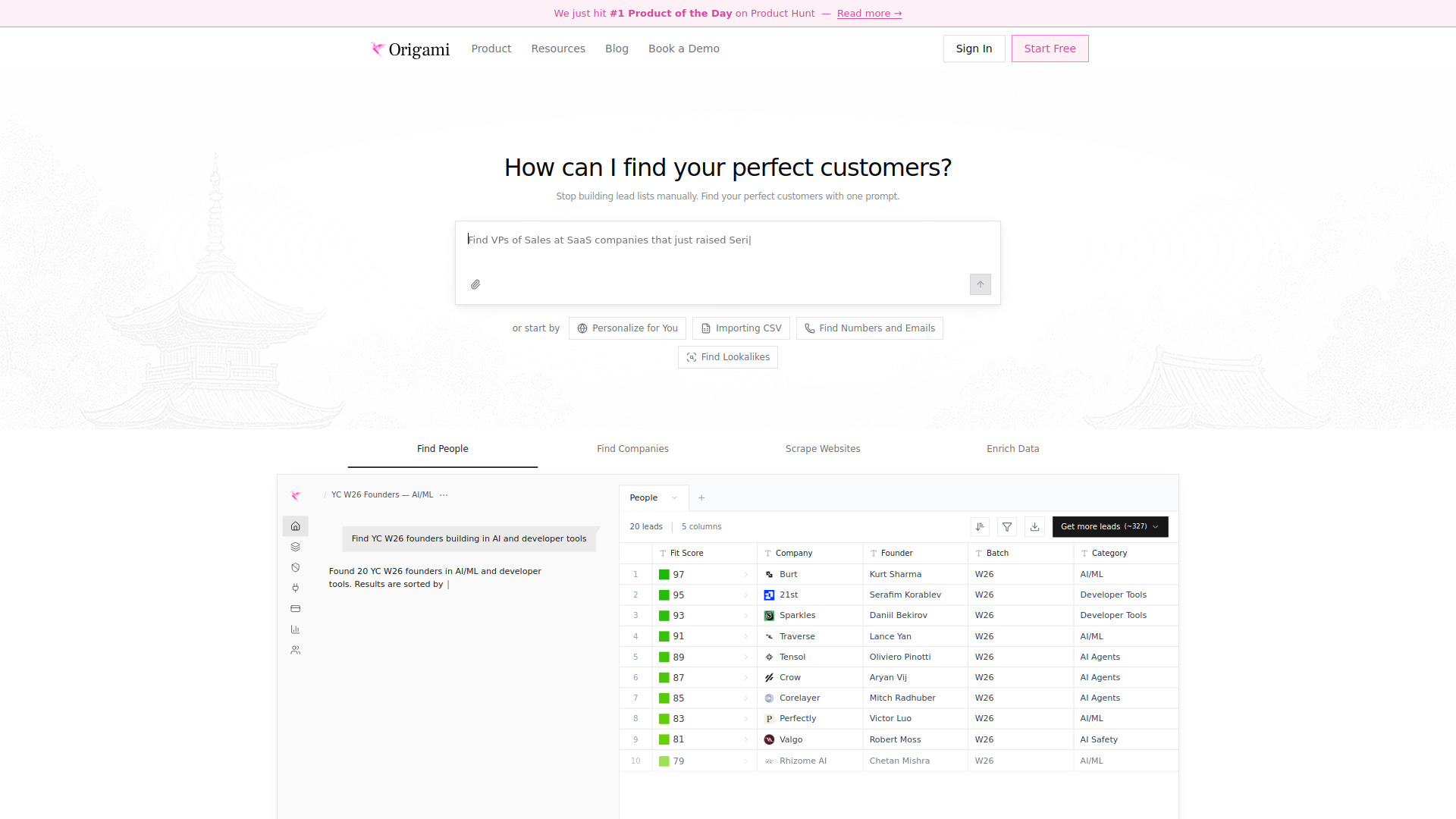Select the Enrich Data tab

click(x=1012, y=449)
